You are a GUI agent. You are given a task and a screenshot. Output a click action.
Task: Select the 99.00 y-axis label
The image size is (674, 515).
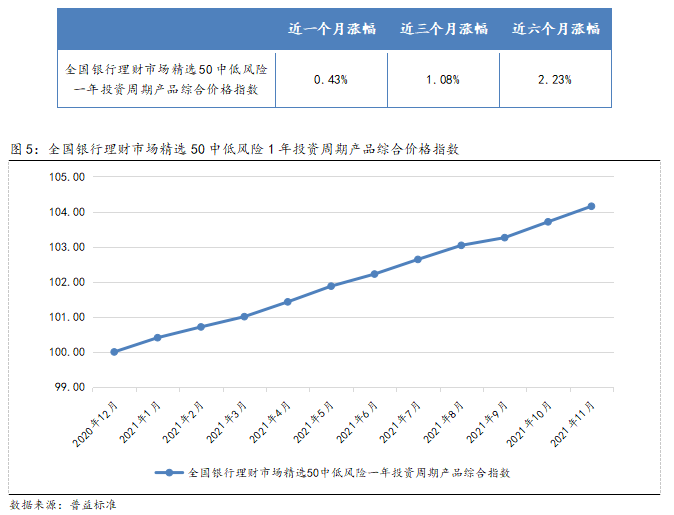[x=70, y=387]
